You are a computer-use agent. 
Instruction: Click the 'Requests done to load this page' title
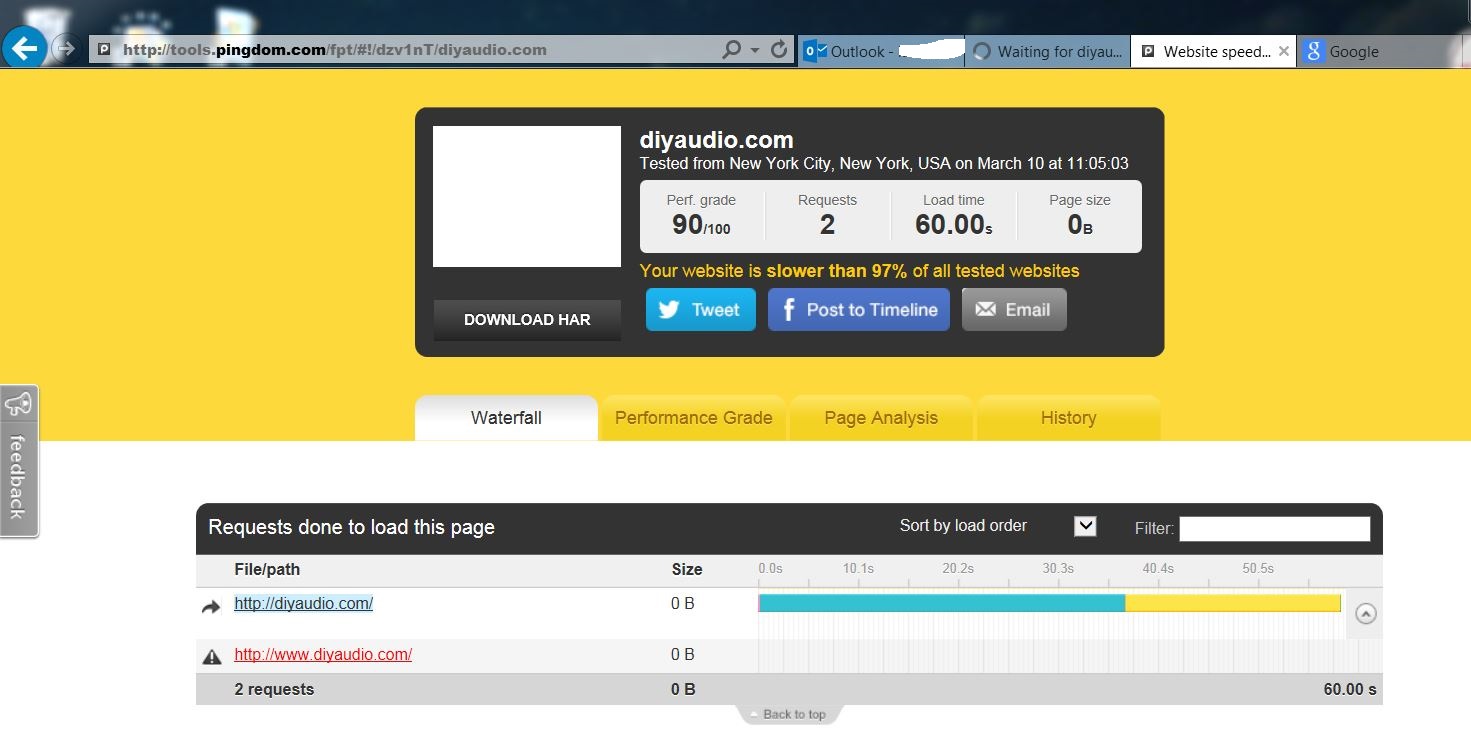(351, 527)
